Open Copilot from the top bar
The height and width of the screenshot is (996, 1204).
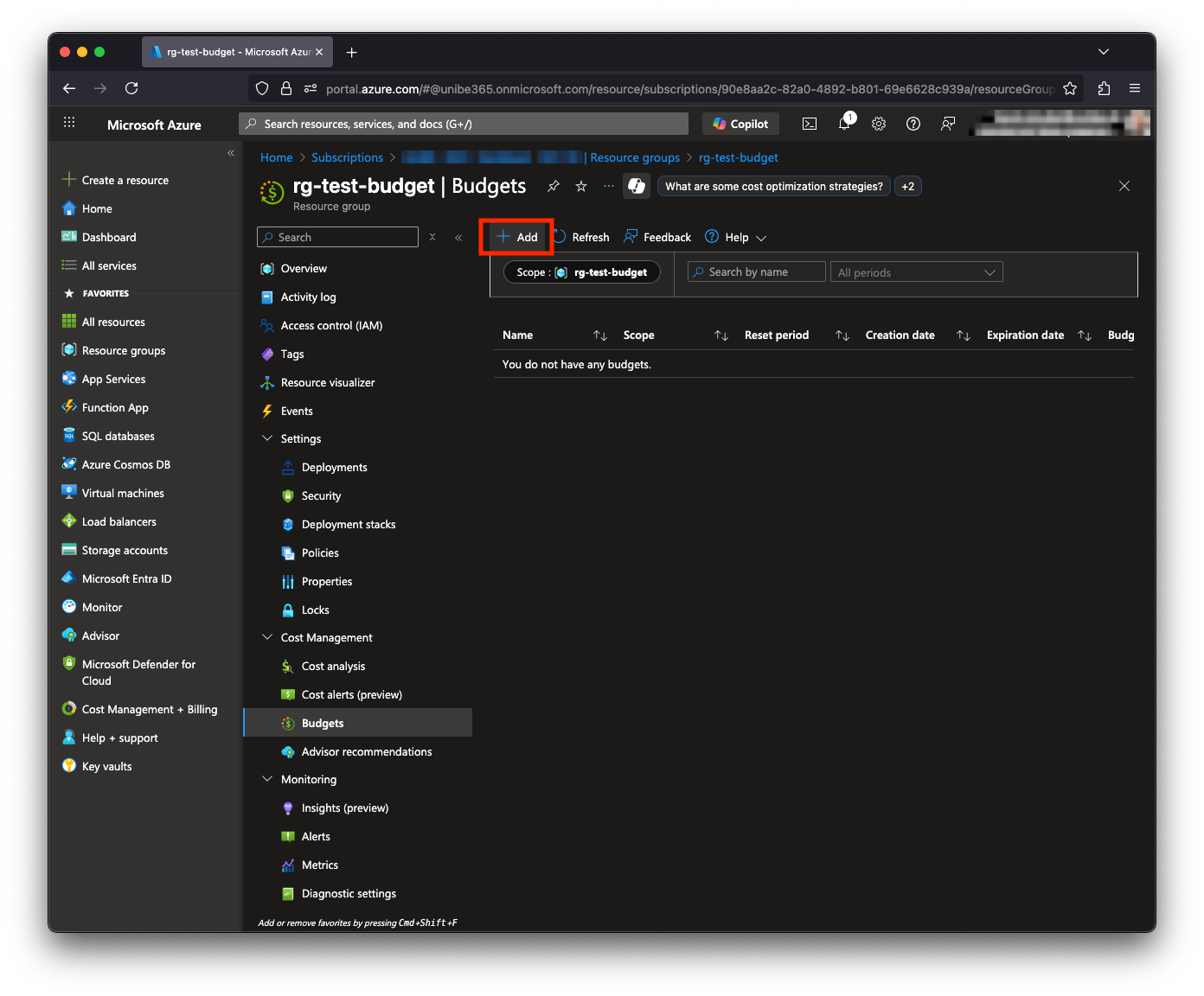(740, 123)
